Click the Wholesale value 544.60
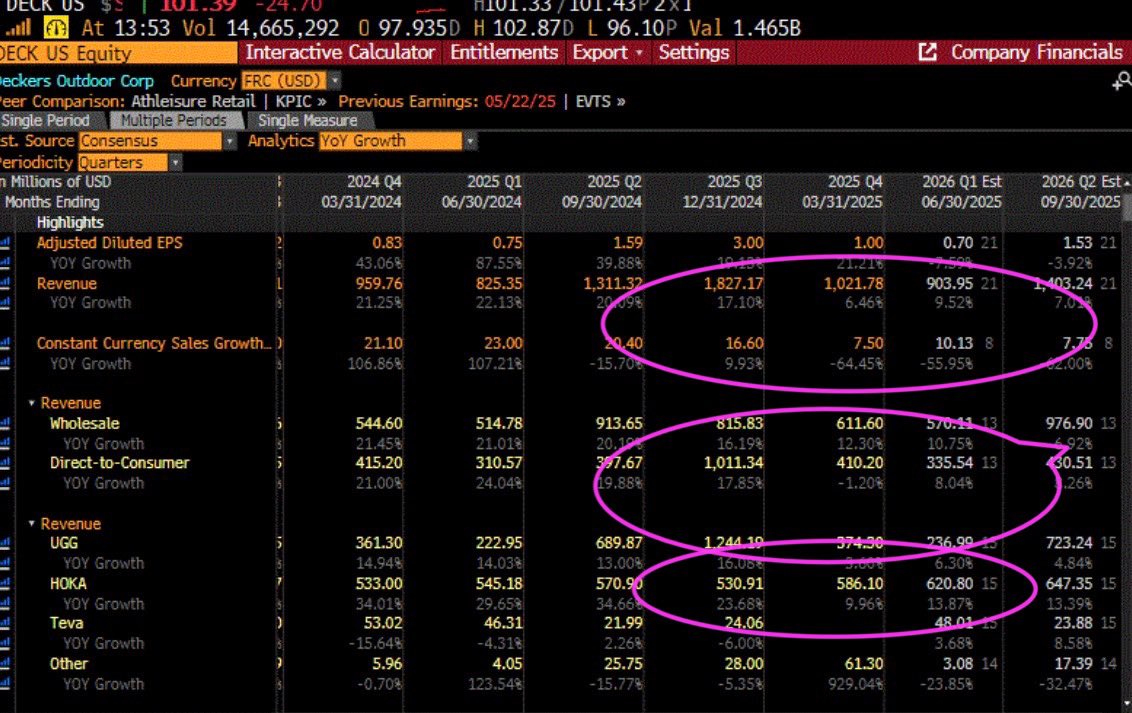Viewport: 1132px width, 713px height. click(378, 424)
